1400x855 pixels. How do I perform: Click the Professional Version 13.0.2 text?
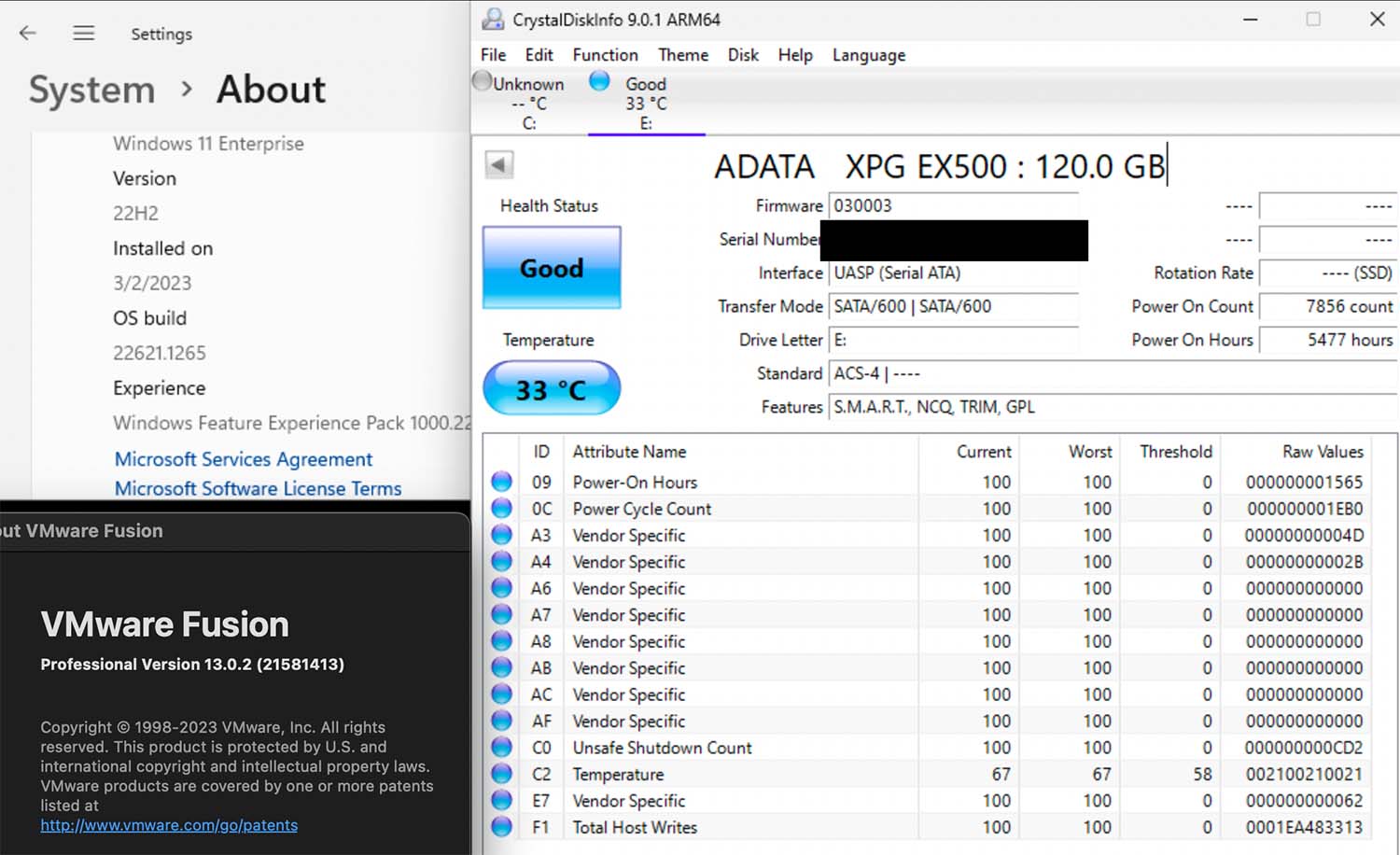(192, 665)
